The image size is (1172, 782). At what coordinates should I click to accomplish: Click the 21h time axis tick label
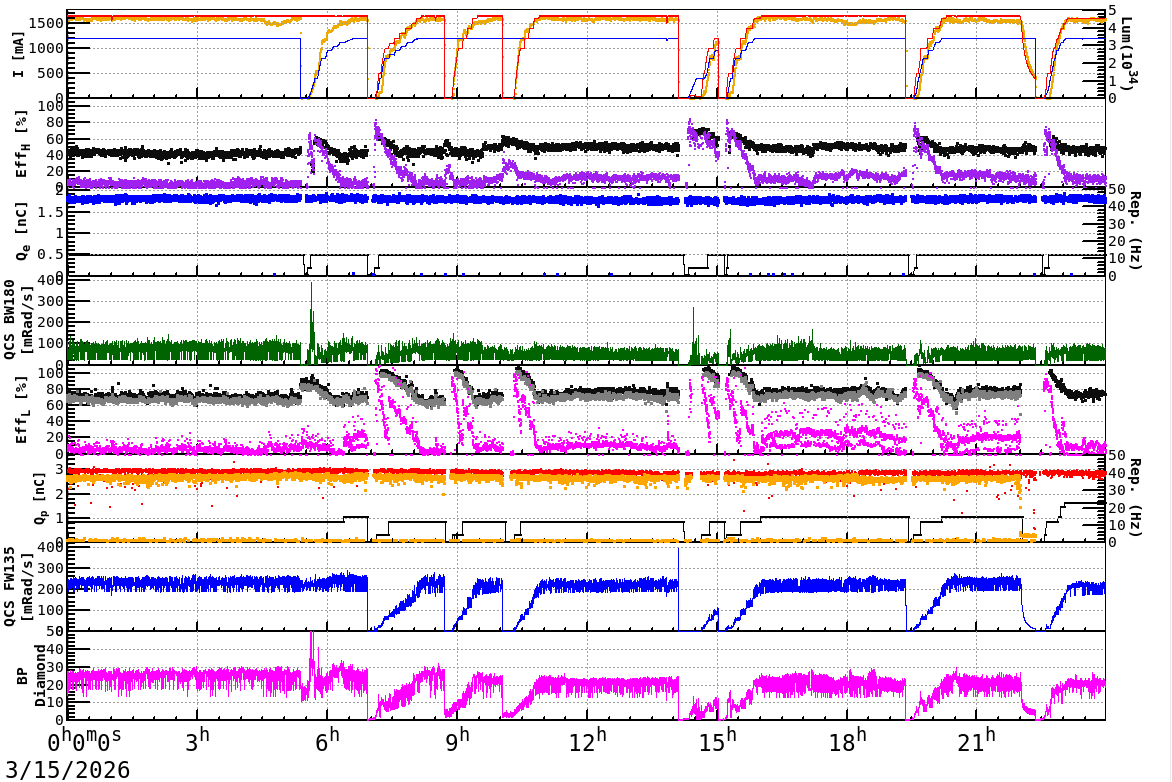pos(978,741)
